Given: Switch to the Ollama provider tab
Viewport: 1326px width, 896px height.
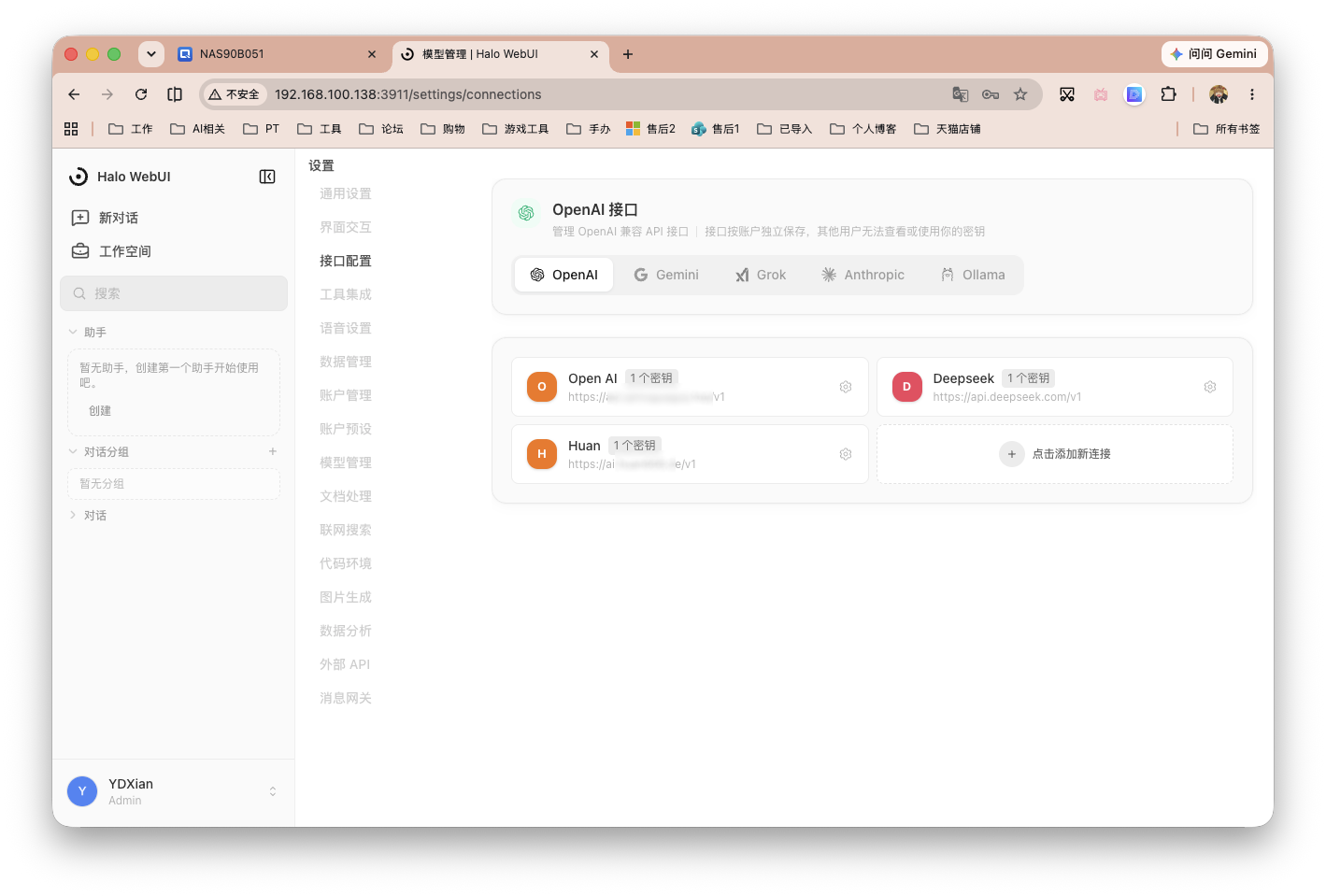Looking at the screenshot, I should (x=973, y=275).
